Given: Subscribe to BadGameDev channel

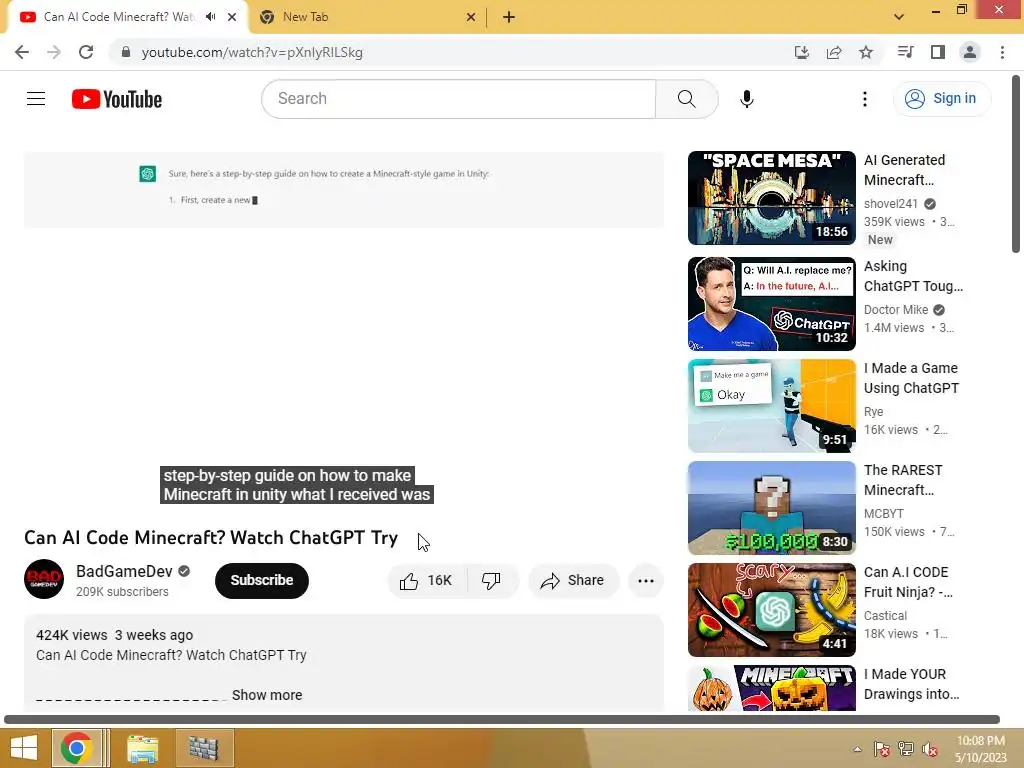Looking at the screenshot, I should pos(262,581).
